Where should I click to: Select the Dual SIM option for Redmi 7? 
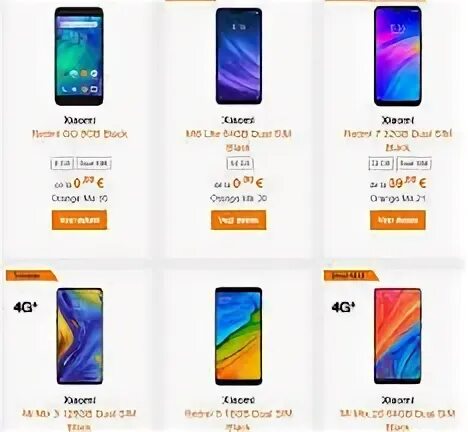coord(414,164)
